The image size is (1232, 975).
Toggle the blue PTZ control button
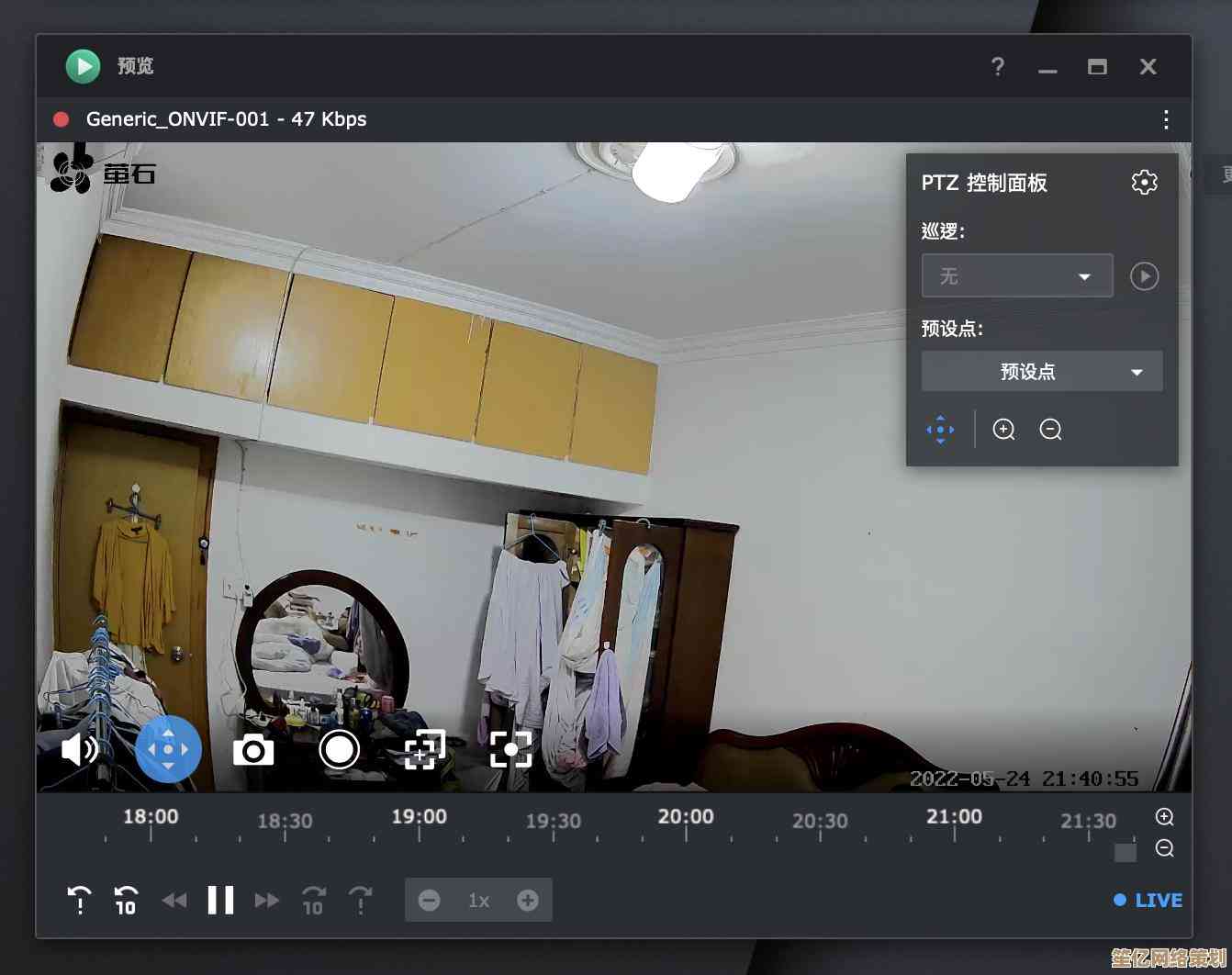(x=168, y=750)
